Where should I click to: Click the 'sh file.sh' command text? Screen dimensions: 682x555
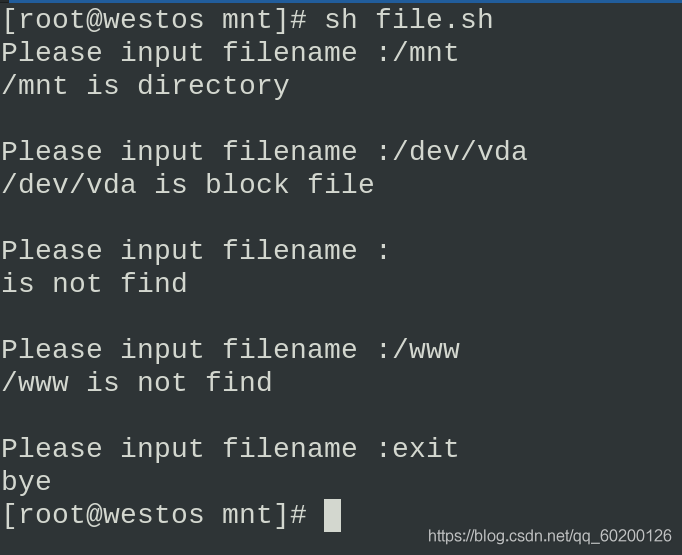point(408,20)
